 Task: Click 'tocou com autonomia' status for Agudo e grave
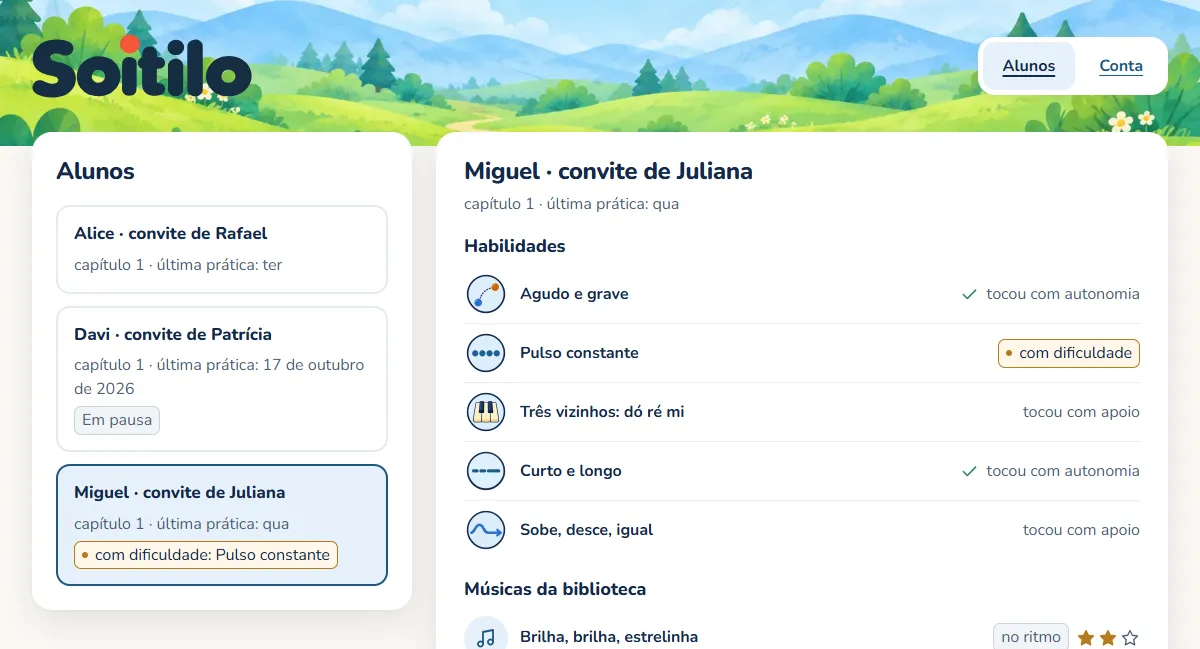1063,294
